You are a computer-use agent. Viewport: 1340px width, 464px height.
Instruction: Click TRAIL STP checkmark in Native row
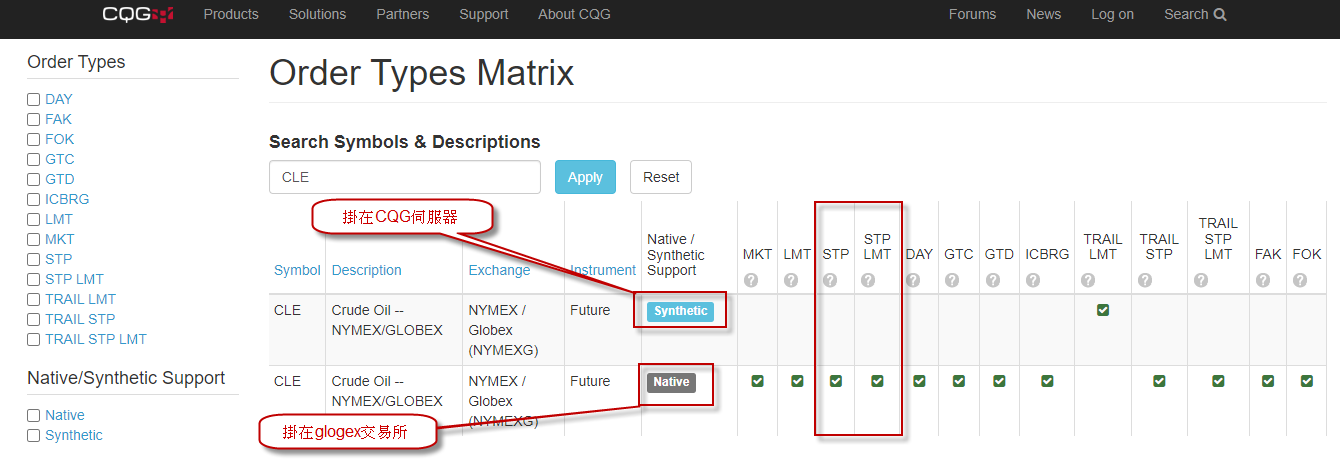coord(1159,381)
